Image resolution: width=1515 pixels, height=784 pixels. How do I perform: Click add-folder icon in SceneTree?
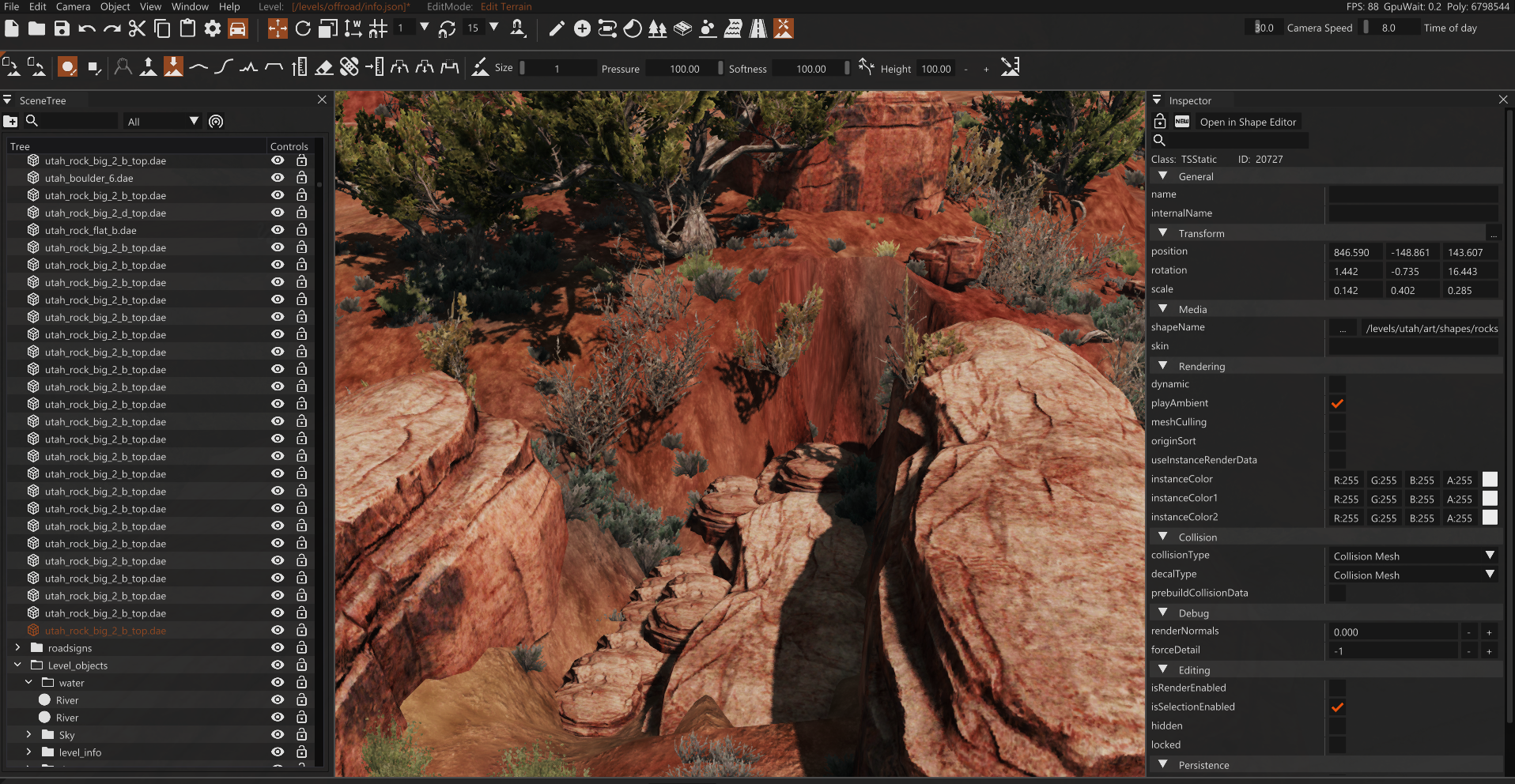(x=10, y=121)
